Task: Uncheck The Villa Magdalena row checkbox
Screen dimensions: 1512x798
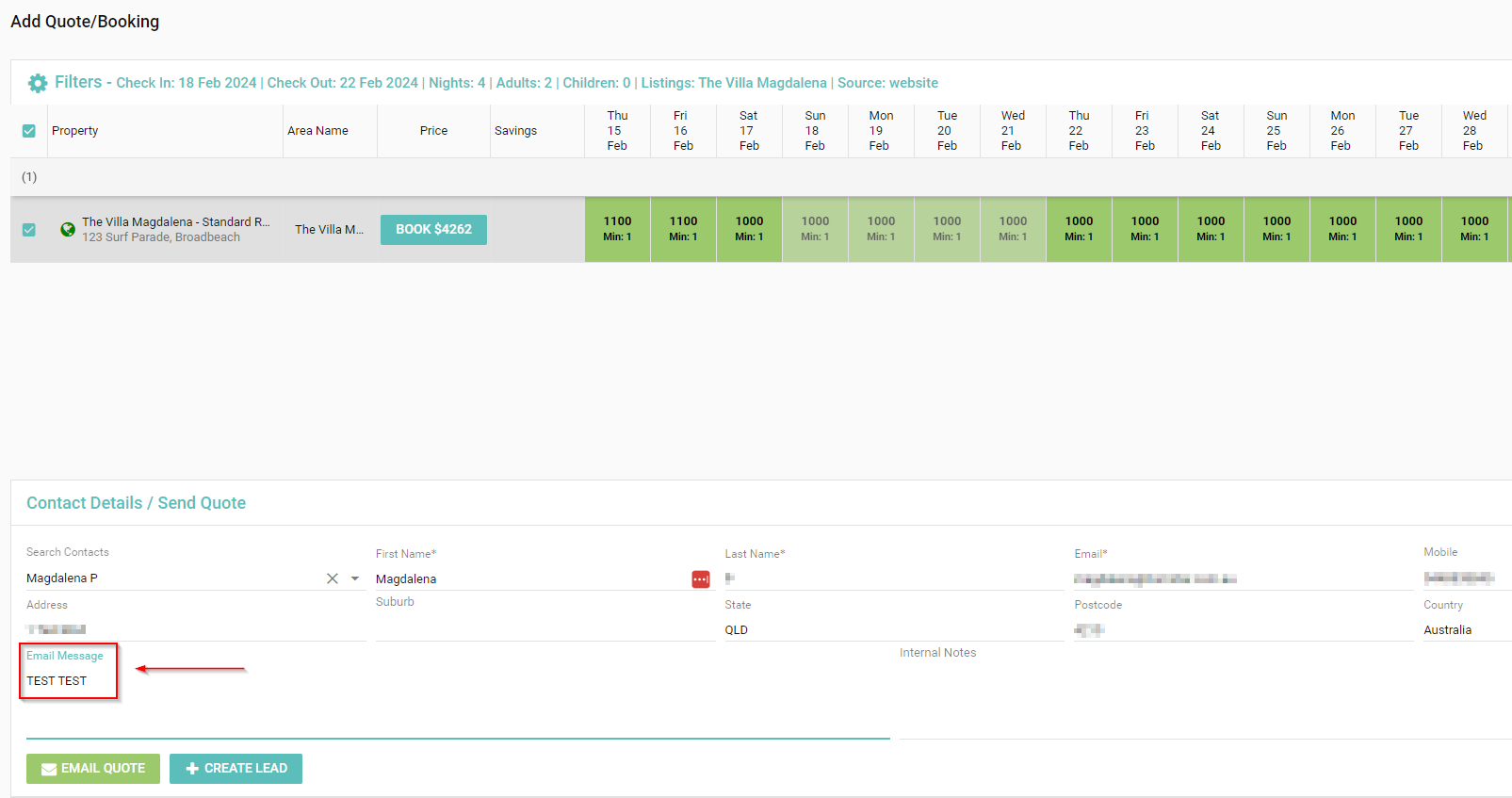Action: coord(29,230)
